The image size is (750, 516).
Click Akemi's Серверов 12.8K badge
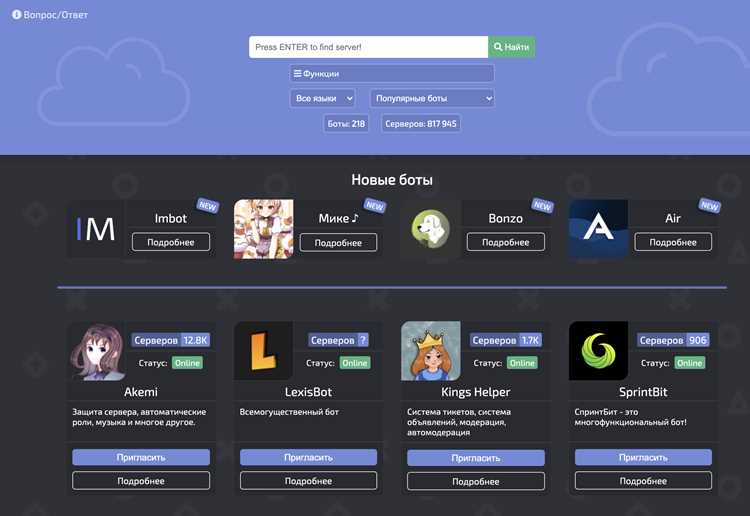pos(171,340)
